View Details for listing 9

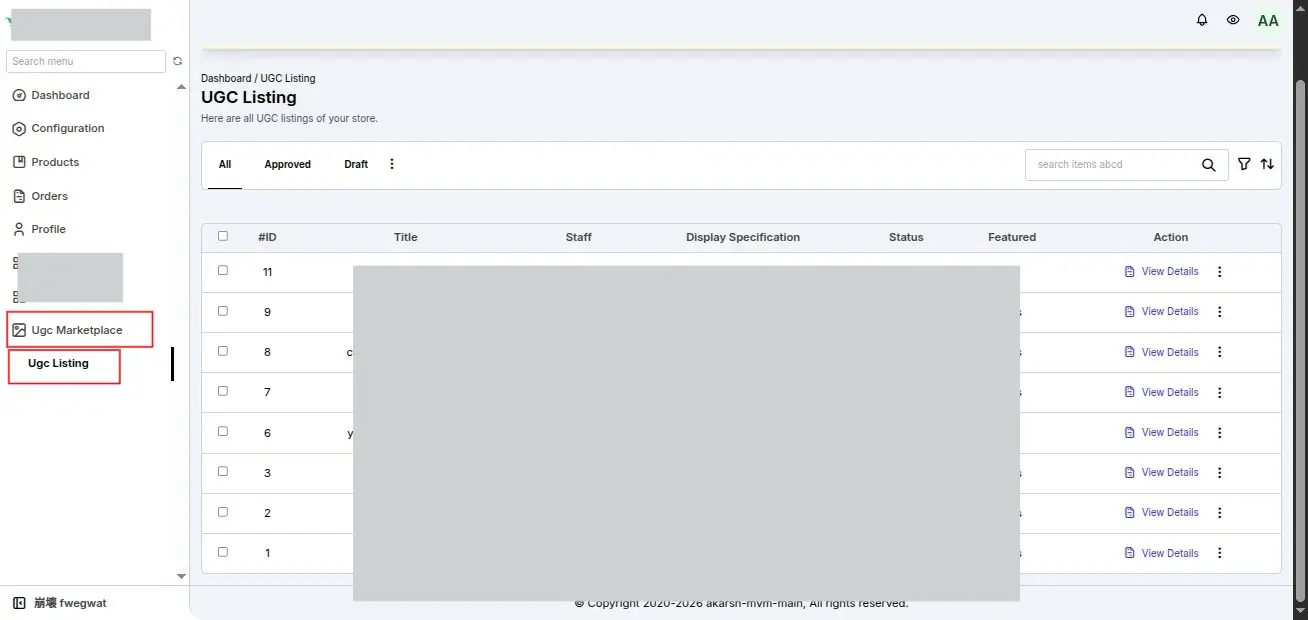coord(1161,312)
